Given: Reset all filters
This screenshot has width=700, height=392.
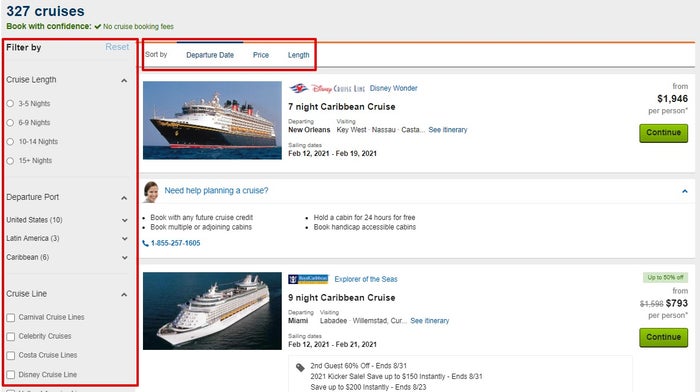Looking at the screenshot, I should point(117,47).
